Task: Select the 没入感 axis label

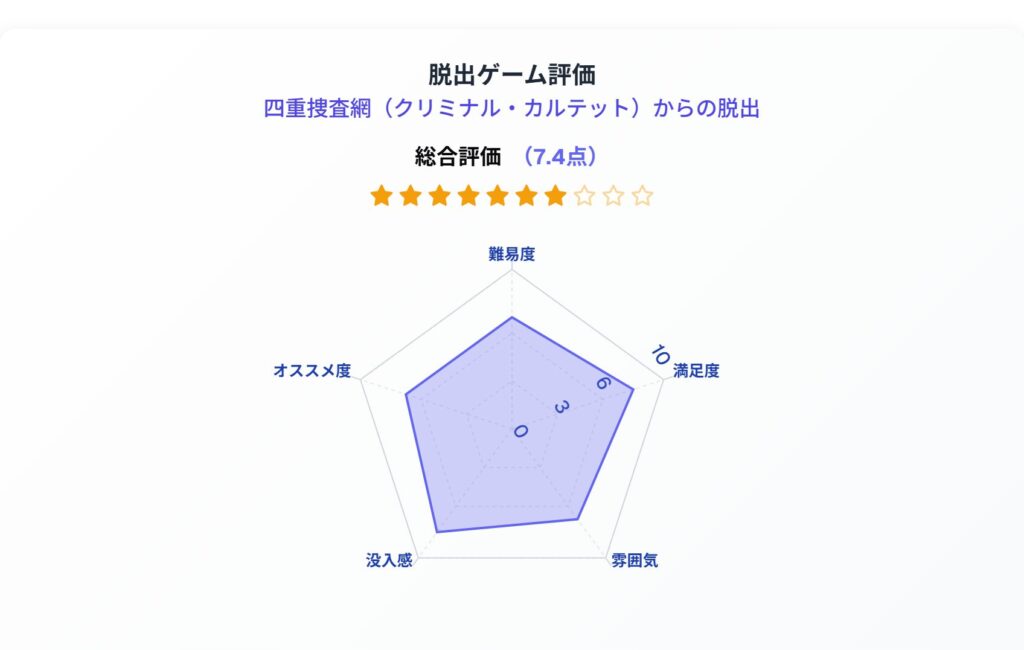Action: coord(389,561)
